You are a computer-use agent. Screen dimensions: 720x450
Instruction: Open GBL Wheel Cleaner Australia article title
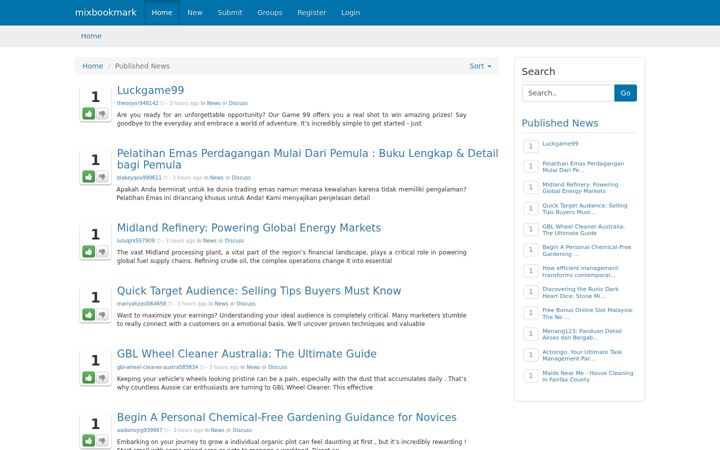click(246, 354)
